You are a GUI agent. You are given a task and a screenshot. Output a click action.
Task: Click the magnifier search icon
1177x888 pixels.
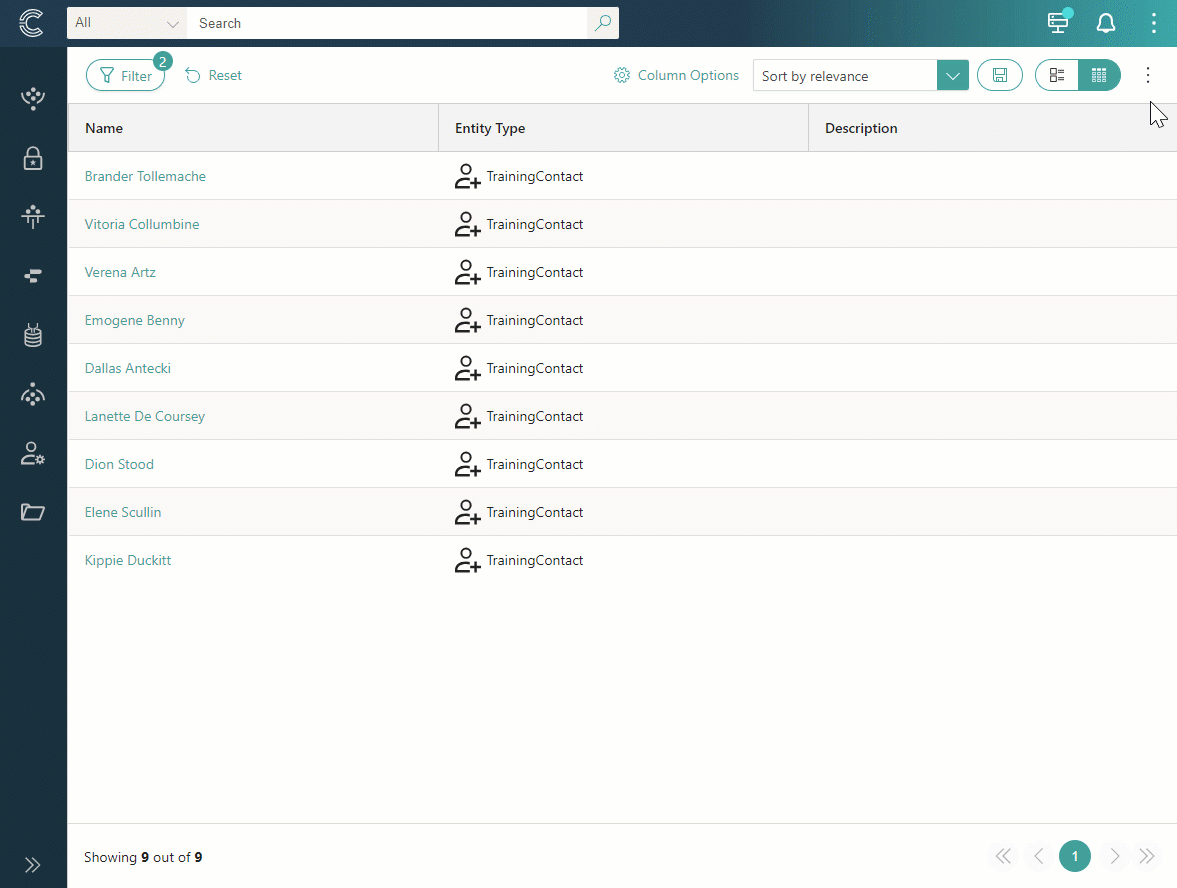tap(602, 23)
